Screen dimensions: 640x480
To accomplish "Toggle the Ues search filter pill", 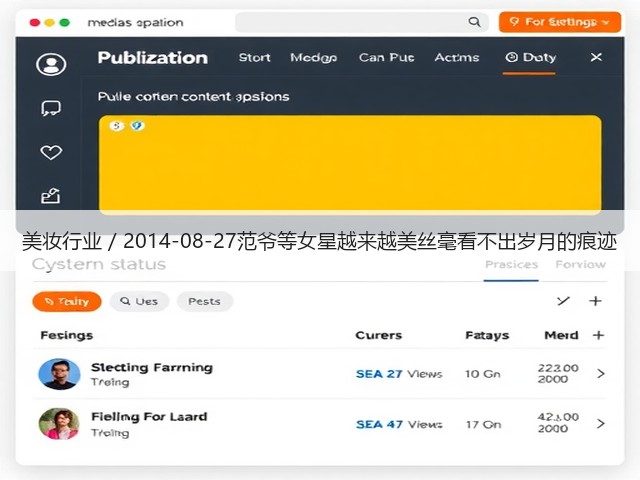I will coord(139,302).
